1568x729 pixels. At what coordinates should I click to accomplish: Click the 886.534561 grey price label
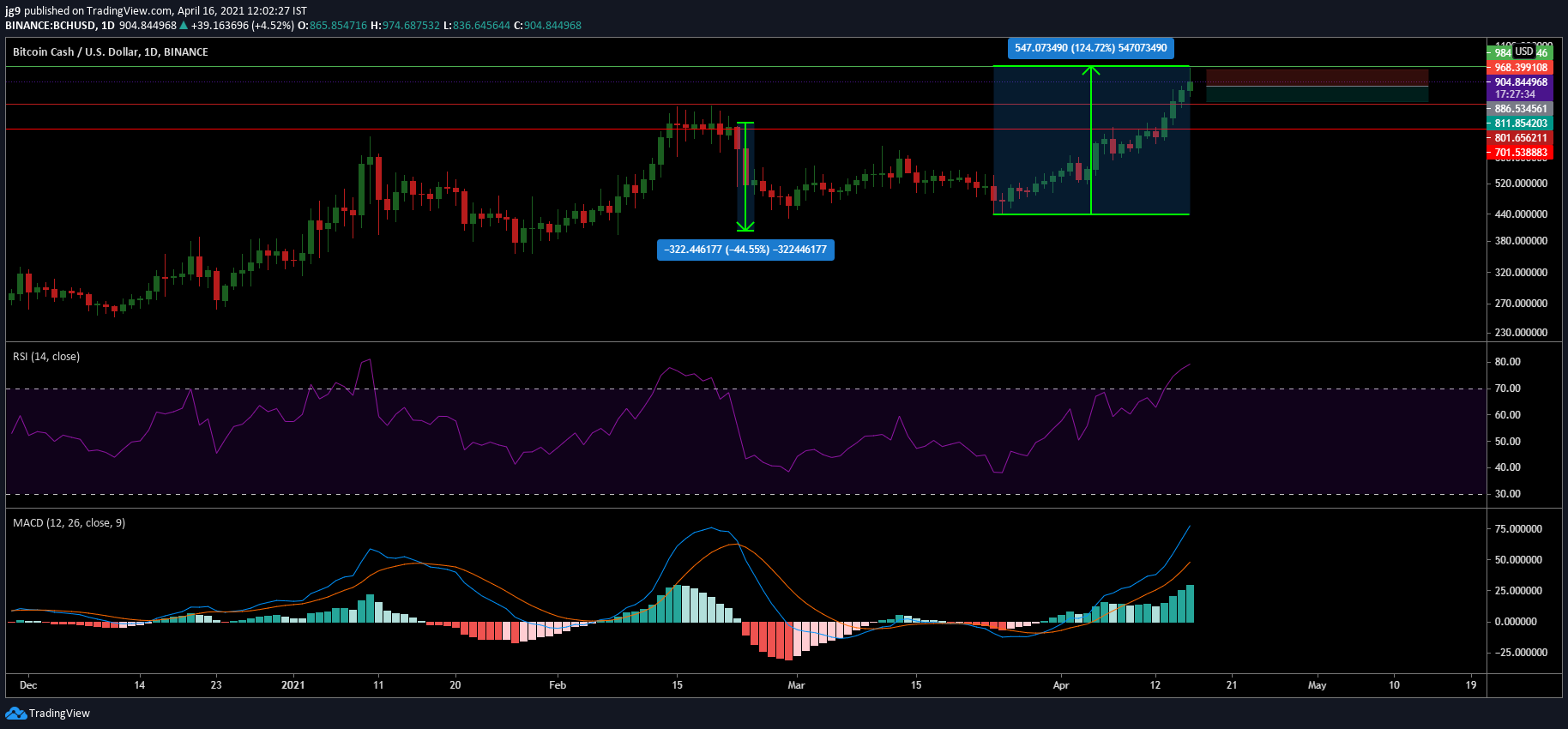tap(1519, 109)
